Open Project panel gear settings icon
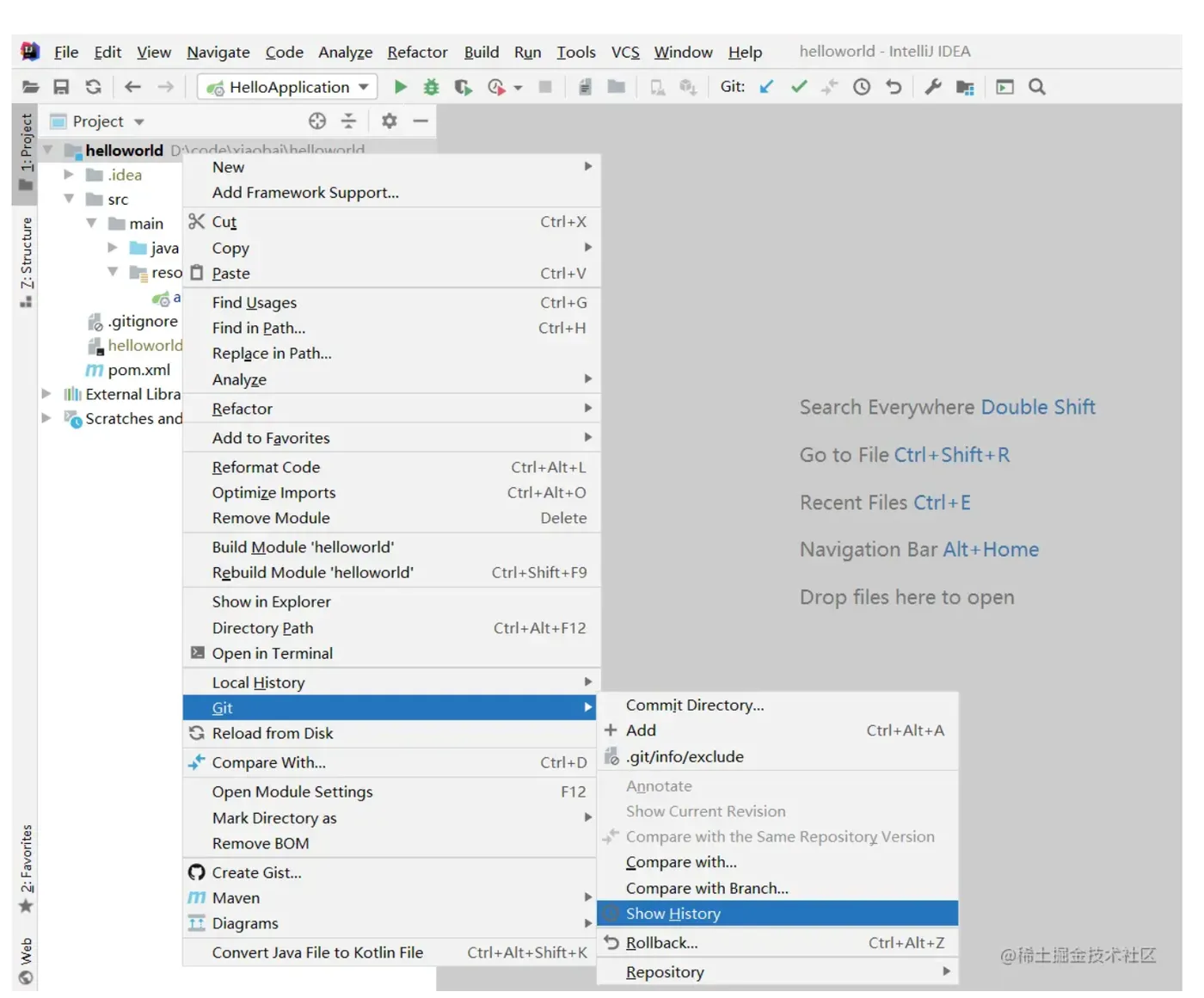This screenshot has width=1204, height=998. [x=390, y=121]
